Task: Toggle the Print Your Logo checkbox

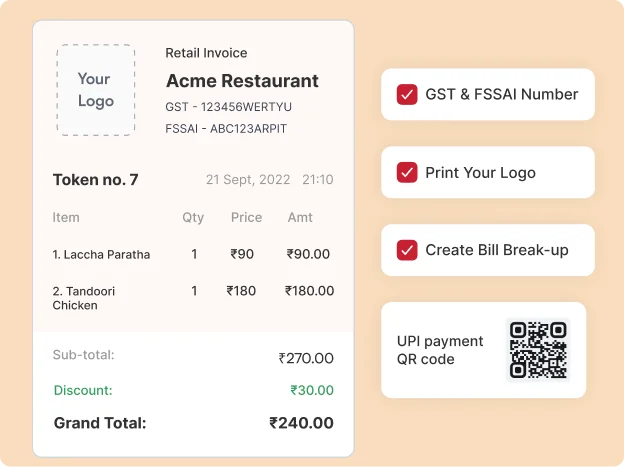Action: coord(407,172)
